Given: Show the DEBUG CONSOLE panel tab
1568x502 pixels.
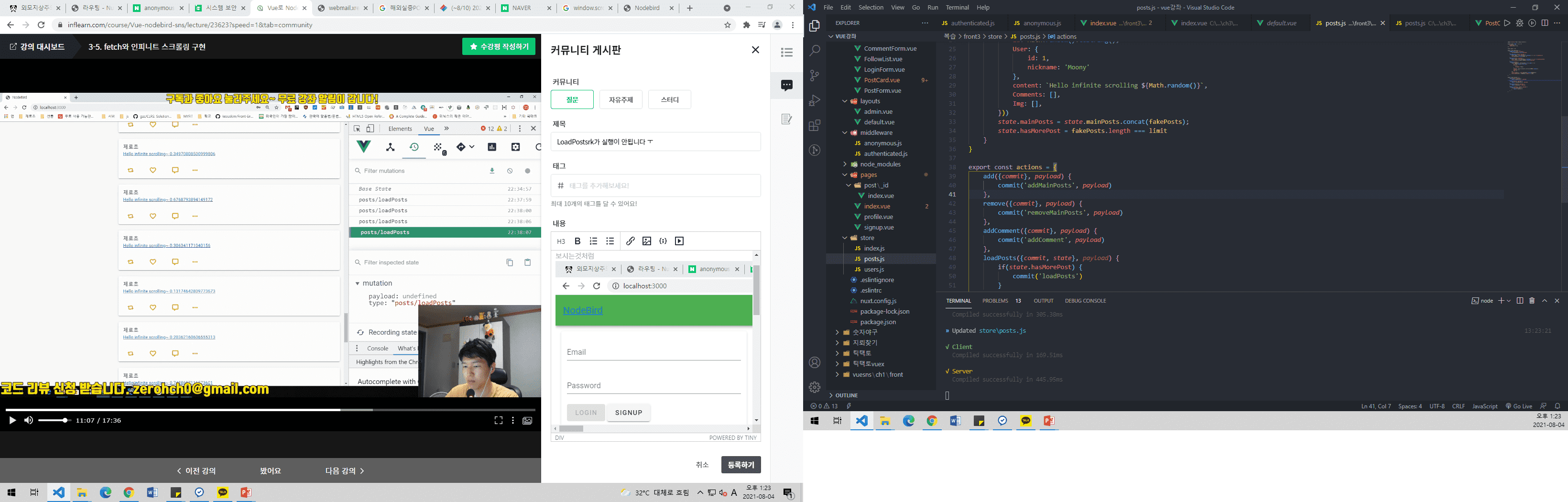Looking at the screenshot, I should 1085,301.
